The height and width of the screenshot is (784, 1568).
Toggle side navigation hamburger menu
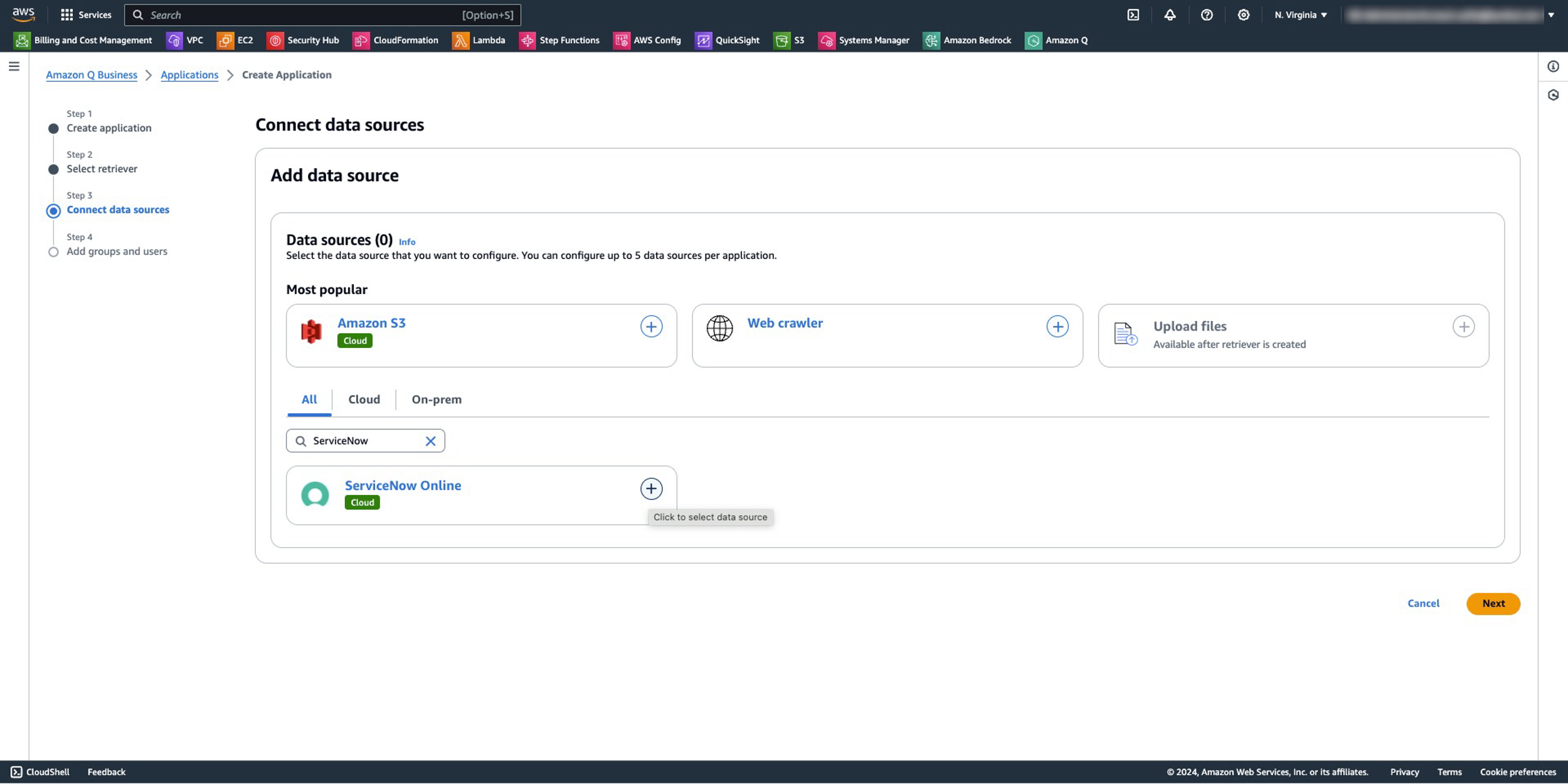(x=14, y=66)
